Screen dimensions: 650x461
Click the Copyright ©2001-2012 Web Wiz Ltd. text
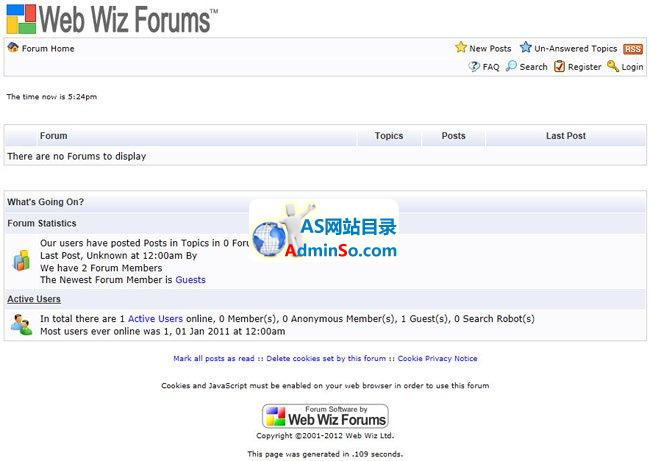point(325,436)
